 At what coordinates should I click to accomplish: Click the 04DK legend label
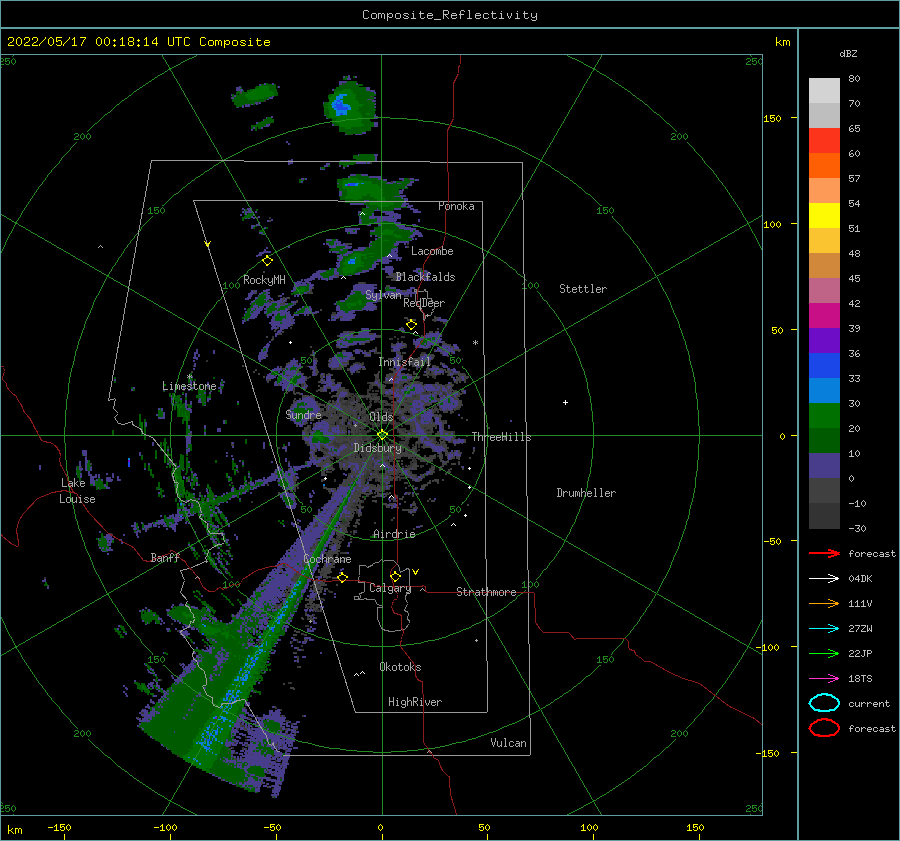(x=860, y=579)
